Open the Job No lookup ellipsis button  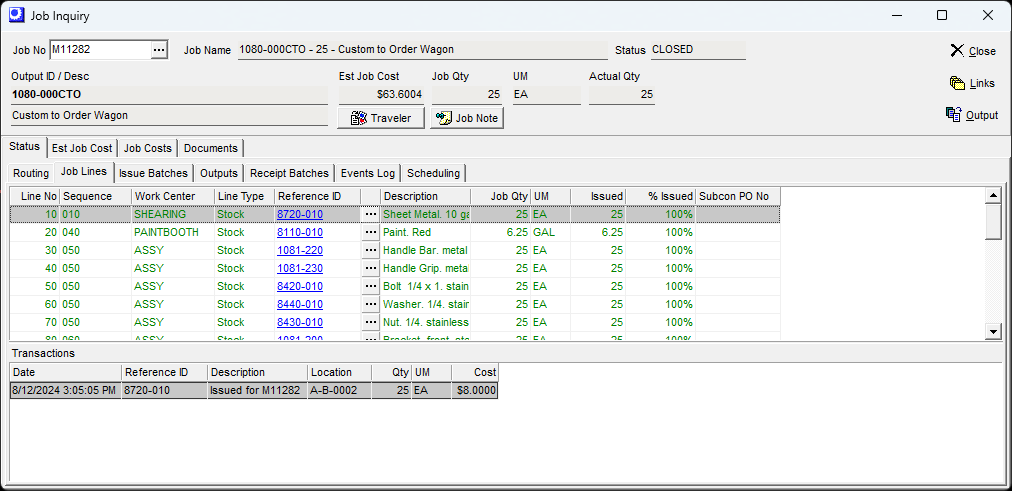tap(159, 50)
